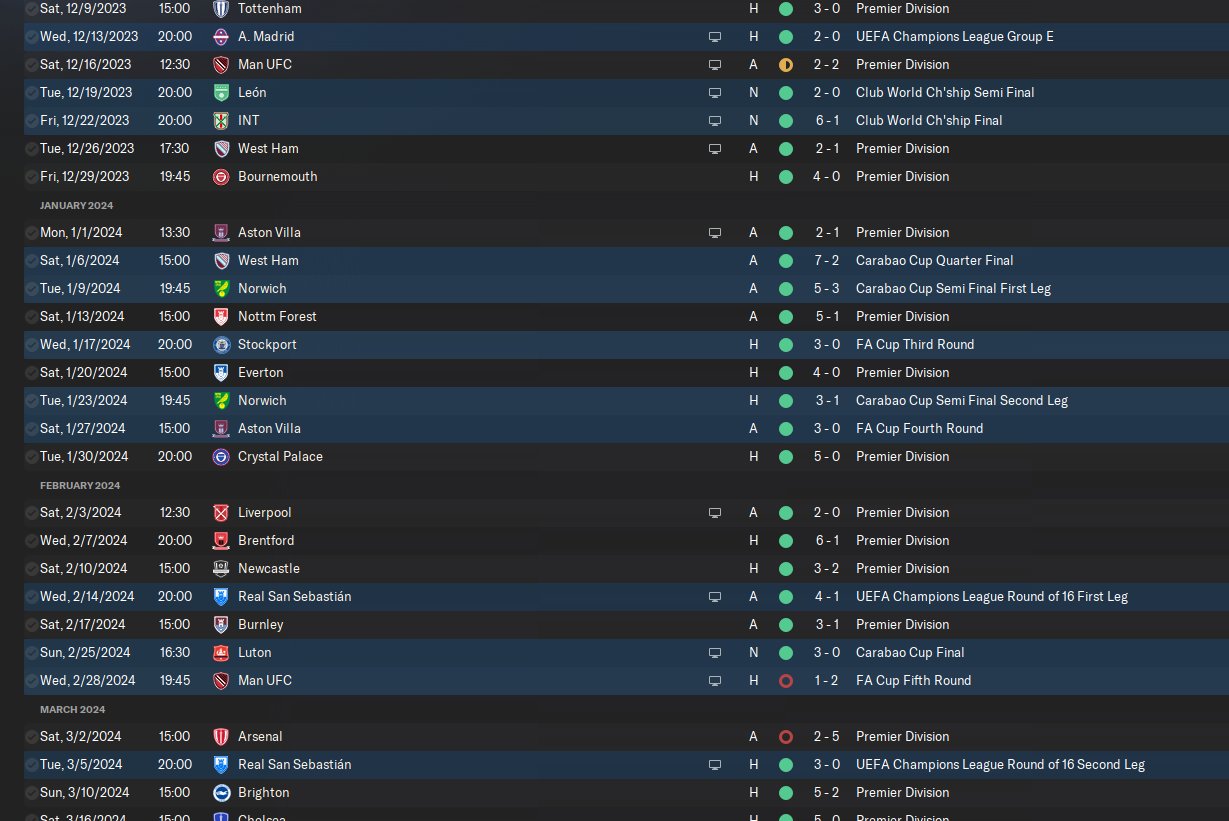Toggle the checkmark beside Brentford fixture
Viewport: 1229px width, 821px height.
point(31,540)
